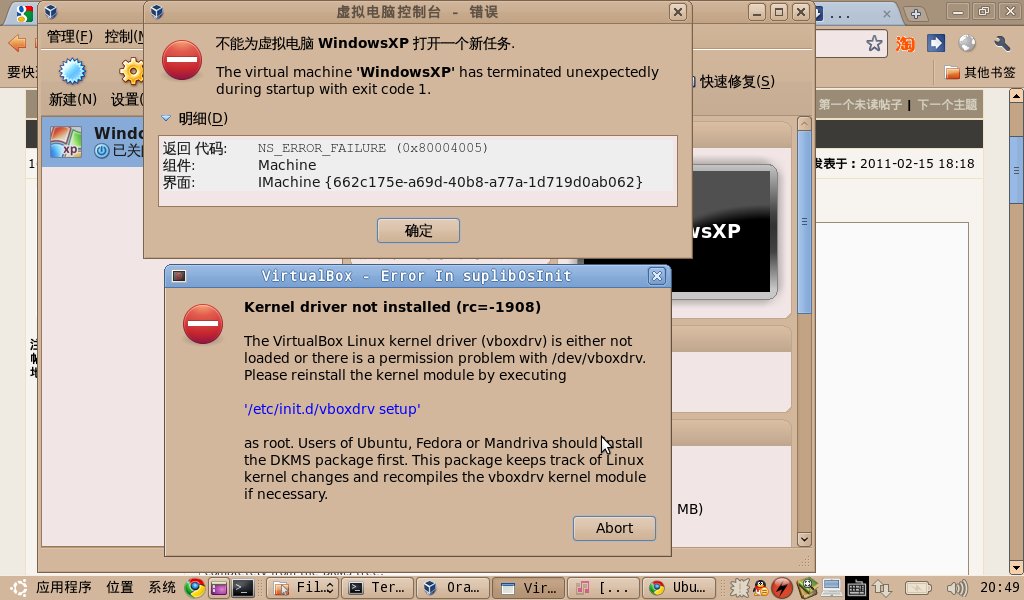Click the 新建(N) new VM icon
1024x600 pixels.
tap(72, 72)
